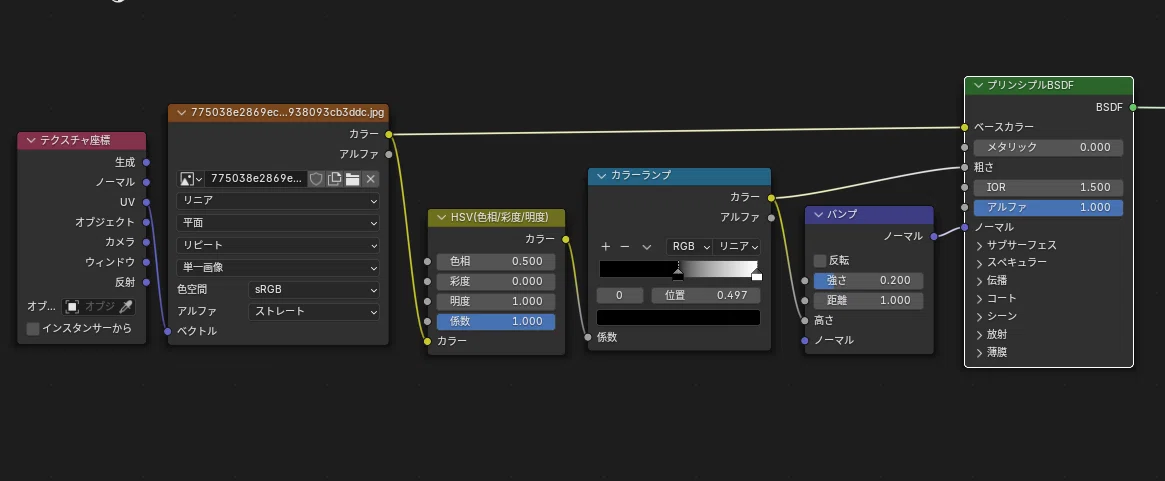Click HSV node カラー output socket
1165x481 pixels.
pos(565,239)
